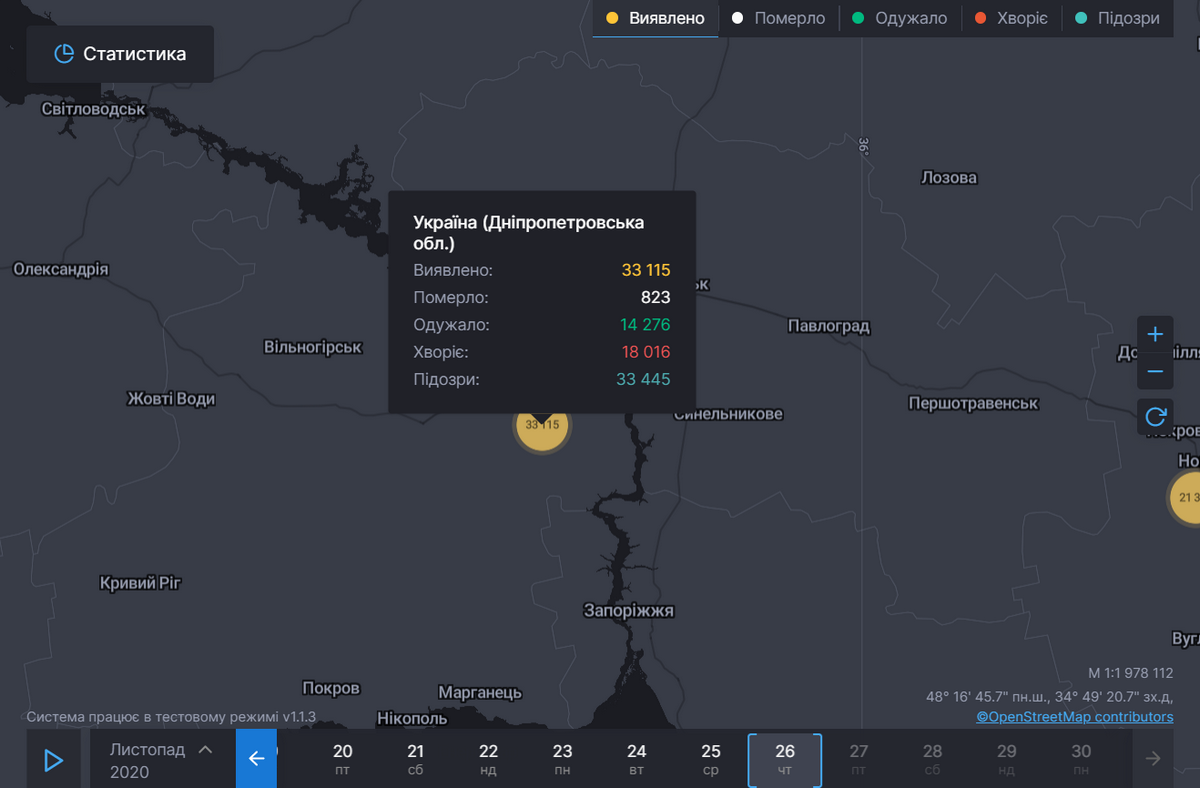Screen dimensions: 1200x788
Task: Select date 25 ср on timeline
Action: pos(711,759)
